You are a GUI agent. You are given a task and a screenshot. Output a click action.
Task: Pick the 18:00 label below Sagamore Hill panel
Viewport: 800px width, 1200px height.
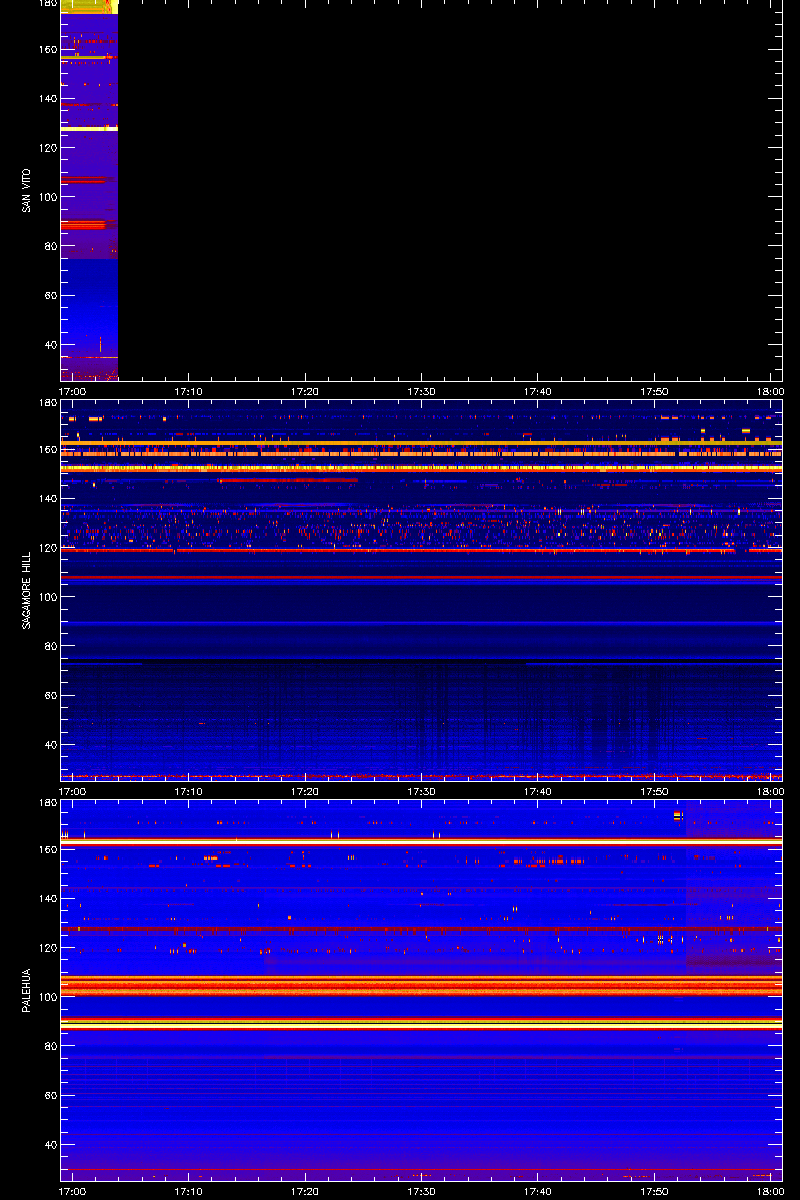pyautogui.click(x=770, y=792)
